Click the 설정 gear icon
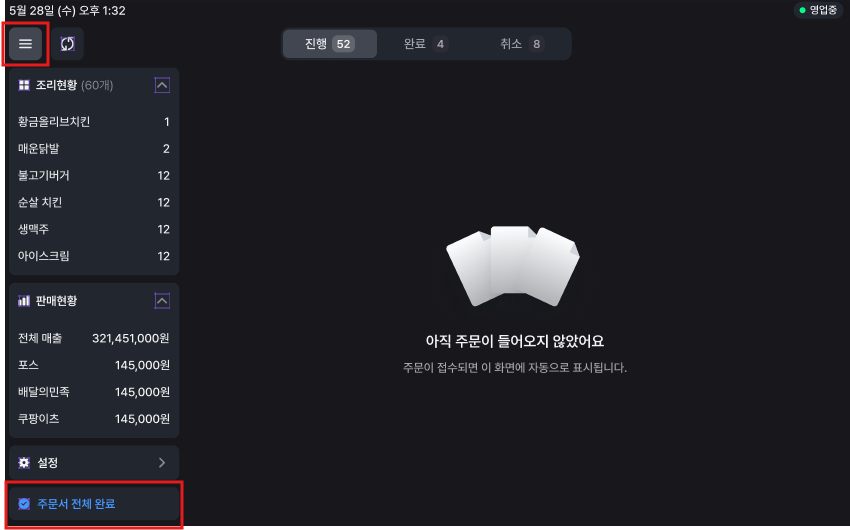850x530 pixels. [24, 463]
